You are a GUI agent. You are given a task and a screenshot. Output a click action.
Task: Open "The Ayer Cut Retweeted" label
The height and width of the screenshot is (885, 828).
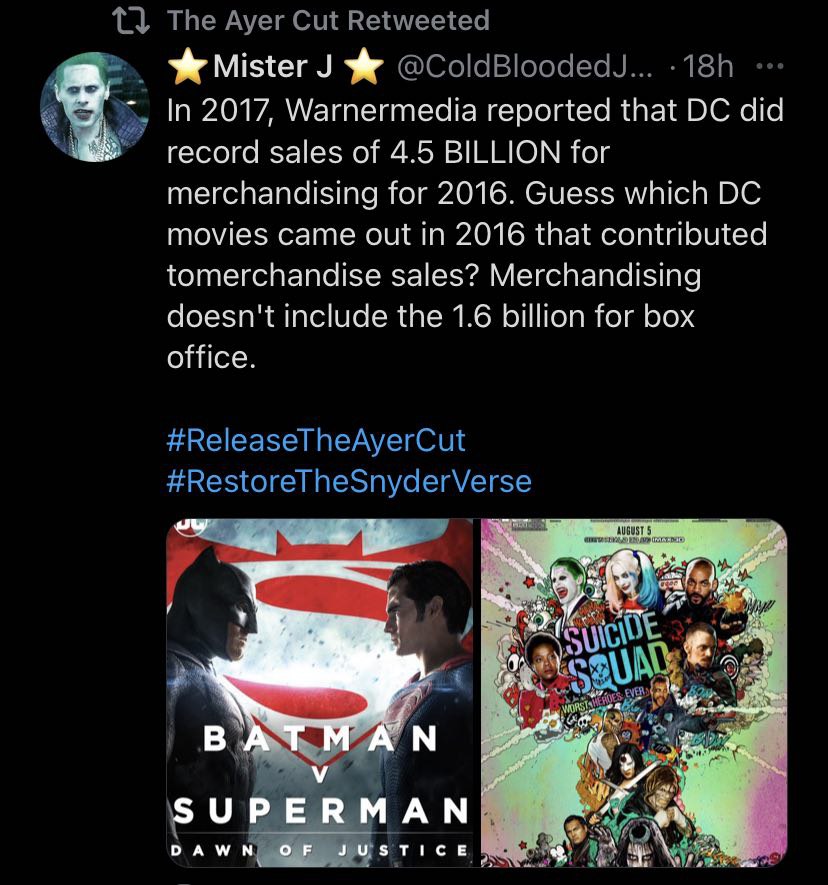(328, 20)
